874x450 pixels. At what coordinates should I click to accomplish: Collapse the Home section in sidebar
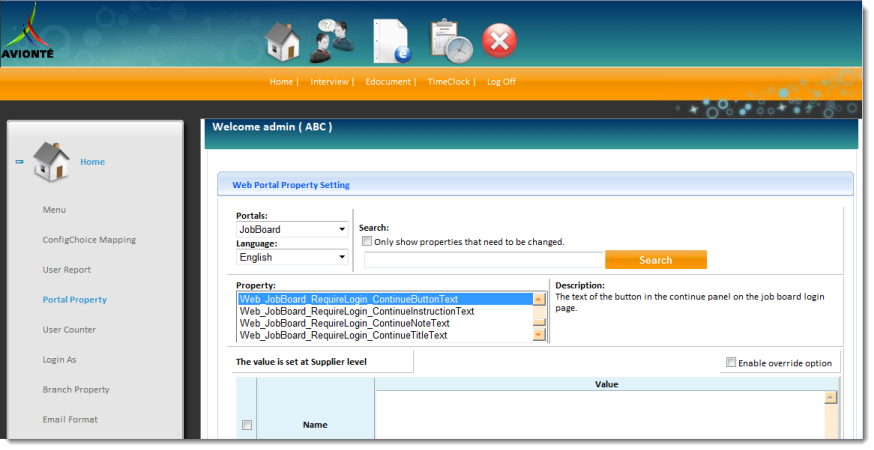(19, 161)
